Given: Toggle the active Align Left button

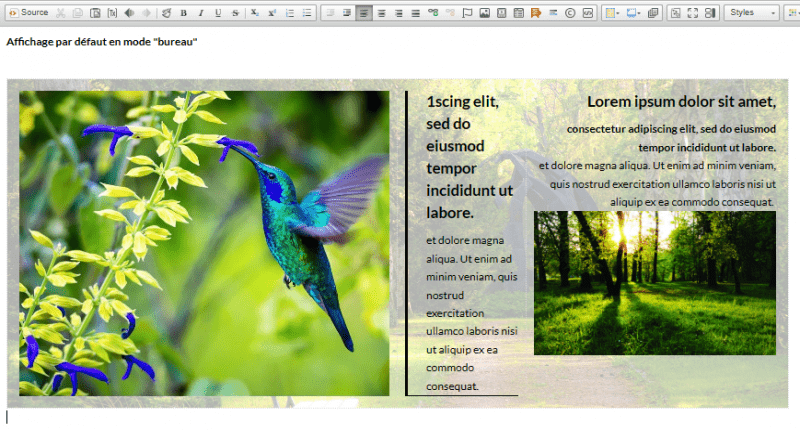Looking at the screenshot, I should (x=364, y=12).
